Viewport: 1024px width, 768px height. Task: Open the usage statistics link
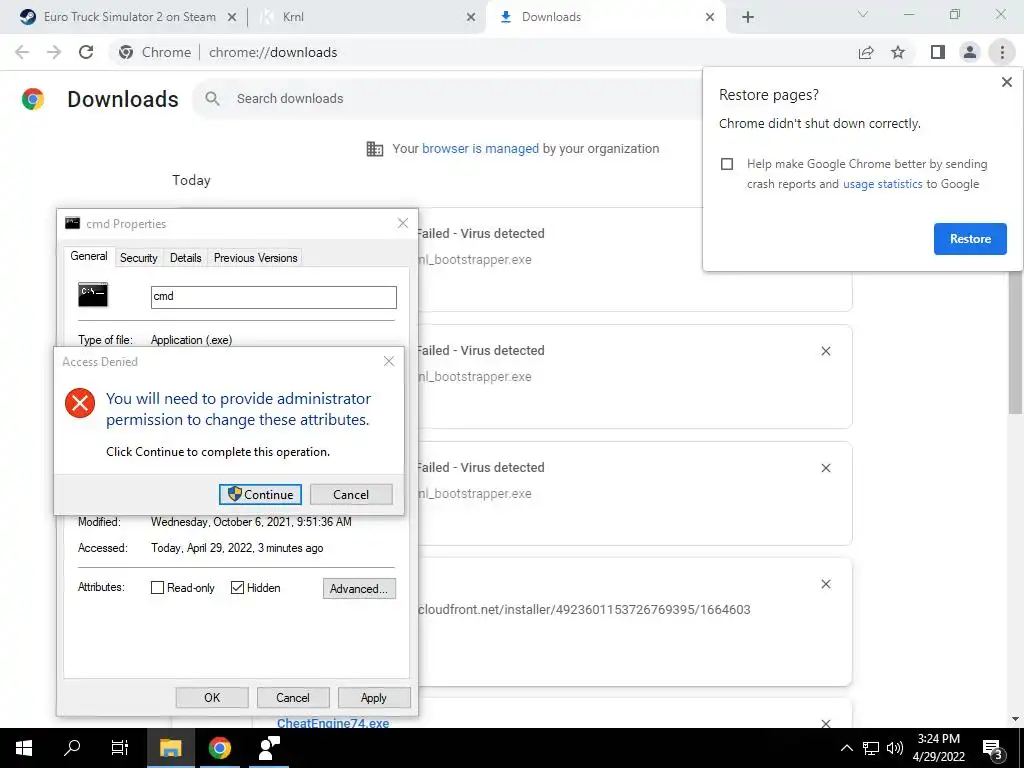point(882,184)
